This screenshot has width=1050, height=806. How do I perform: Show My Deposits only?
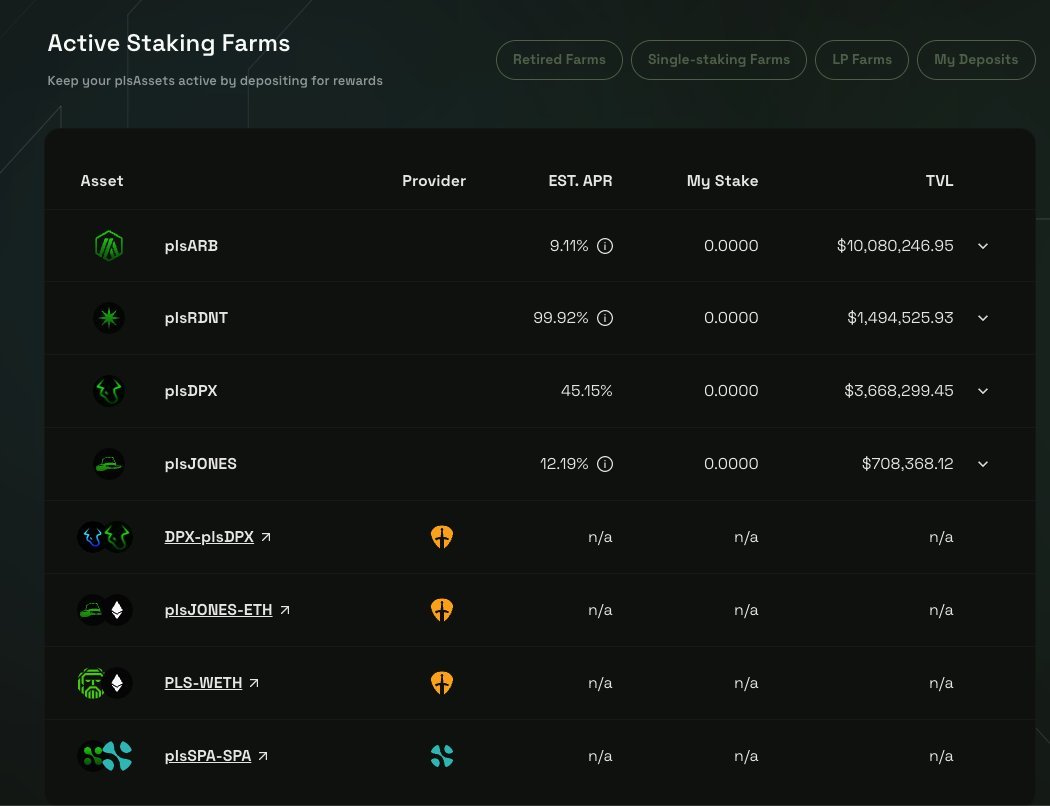tap(976, 60)
